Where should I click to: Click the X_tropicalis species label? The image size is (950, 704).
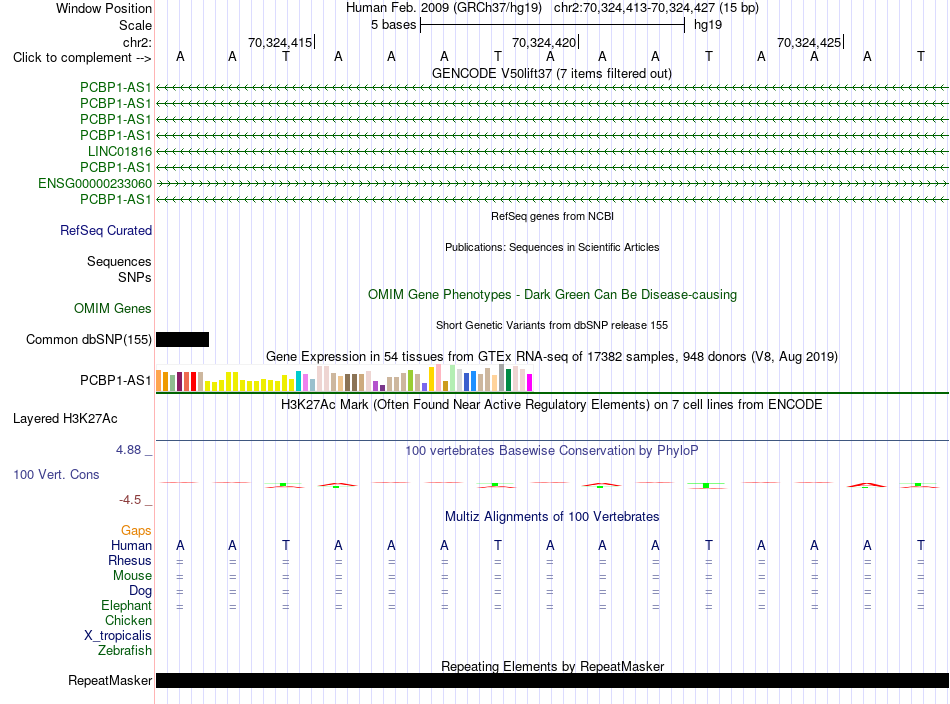[118, 636]
